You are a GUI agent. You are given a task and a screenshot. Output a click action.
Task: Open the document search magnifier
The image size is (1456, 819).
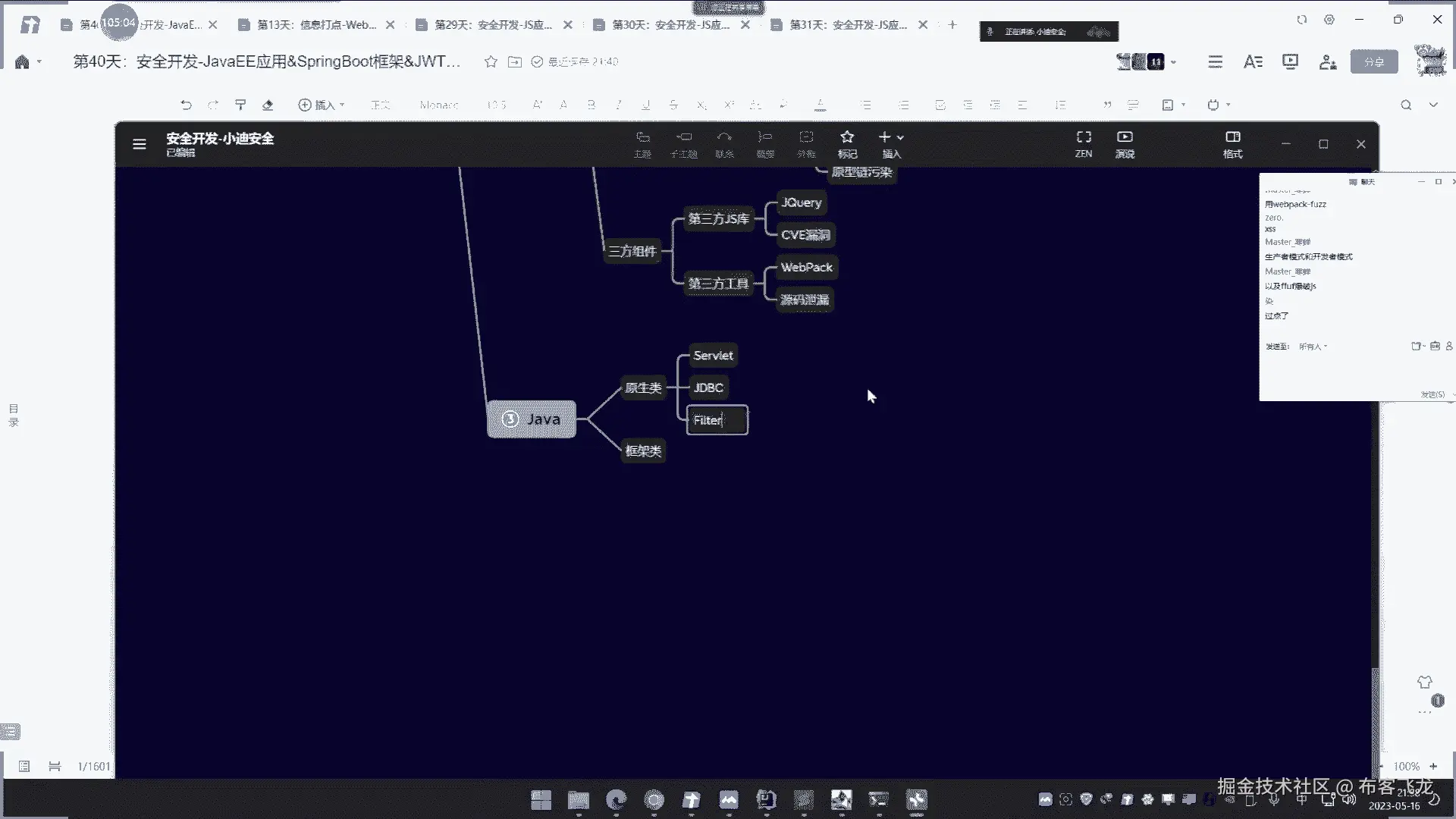click(1406, 105)
